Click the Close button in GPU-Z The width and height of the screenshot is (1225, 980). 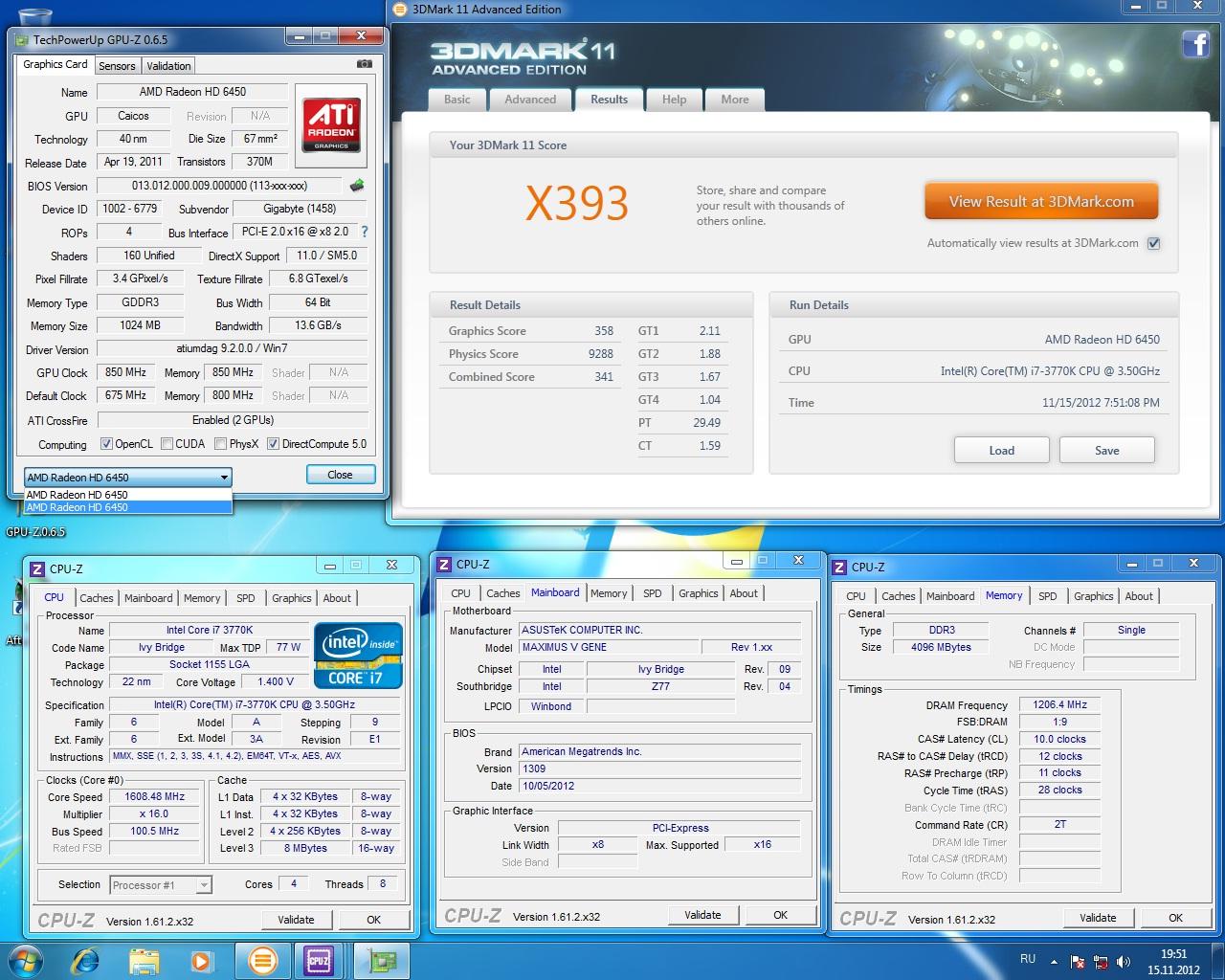click(340, 475)
